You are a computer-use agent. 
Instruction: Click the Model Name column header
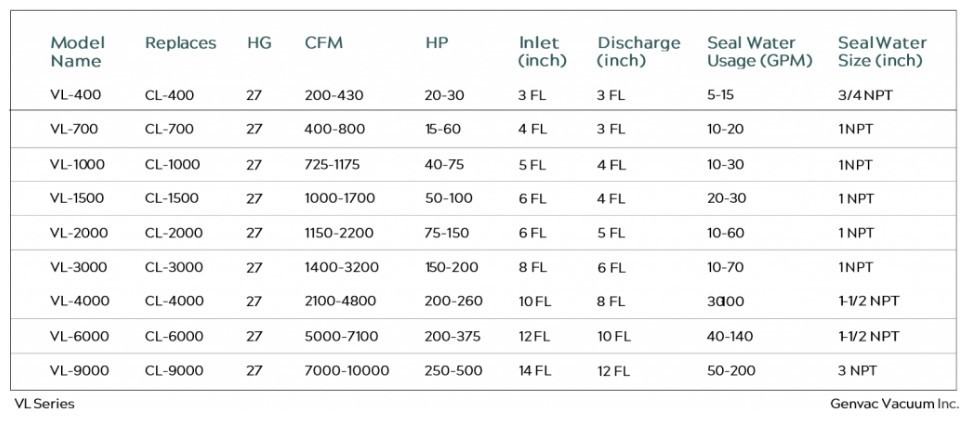coord(77,52)
